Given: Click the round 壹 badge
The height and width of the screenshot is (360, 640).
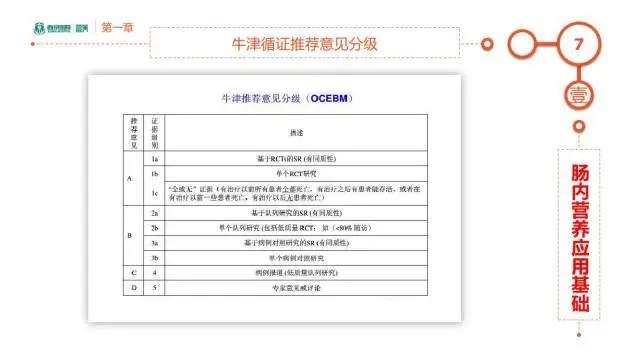Looking at the screenshot, I should (579, 96).
